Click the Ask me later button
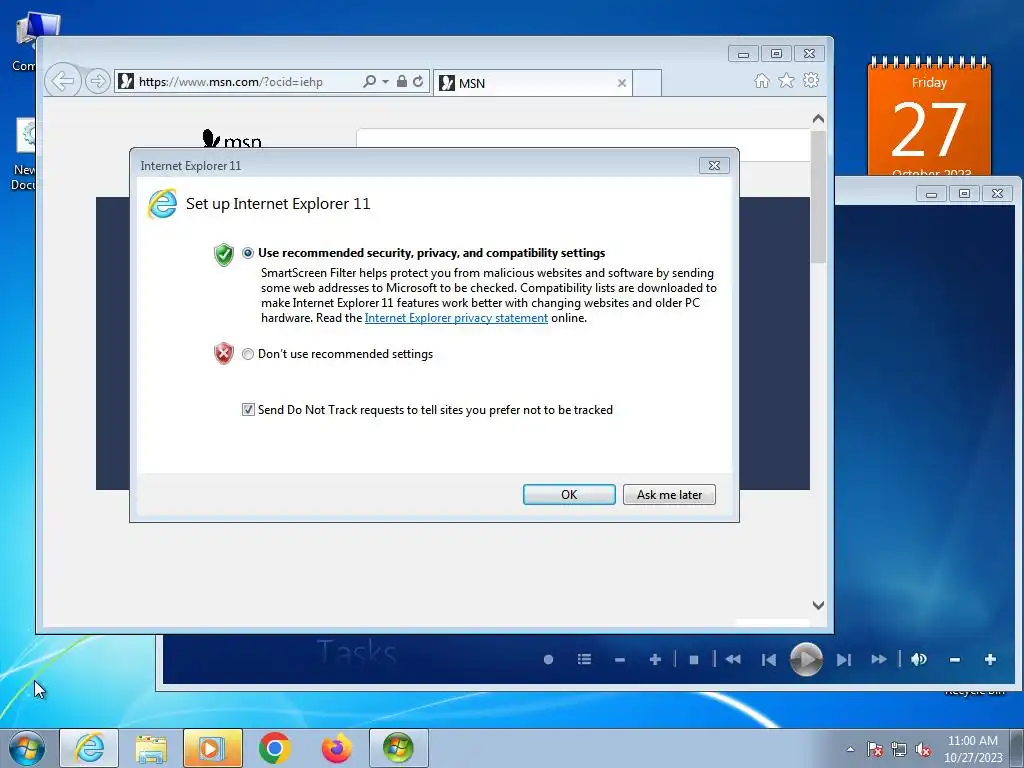 [669, 494]
